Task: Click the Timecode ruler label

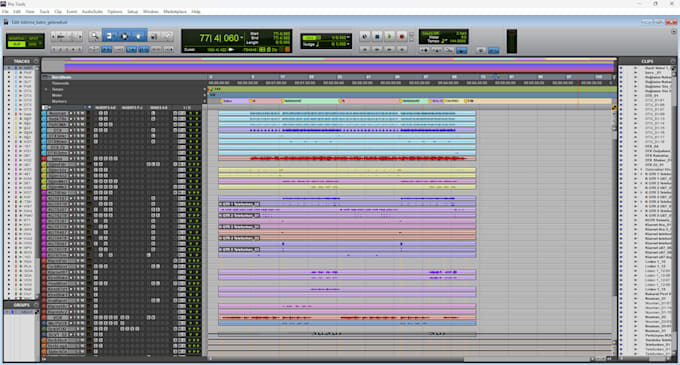Action: (60, 83)
